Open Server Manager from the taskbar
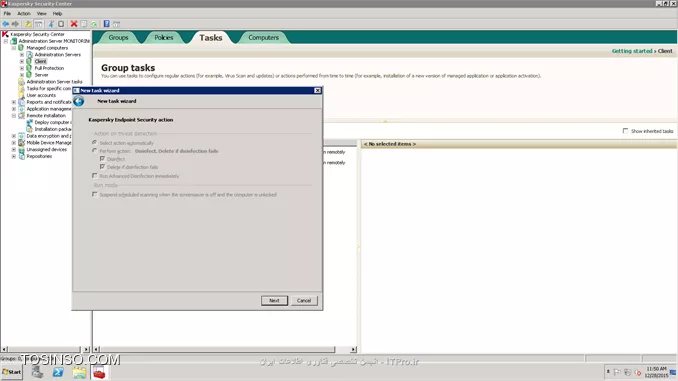The width and height of the screenshot is (678, 381). [37, 372]
